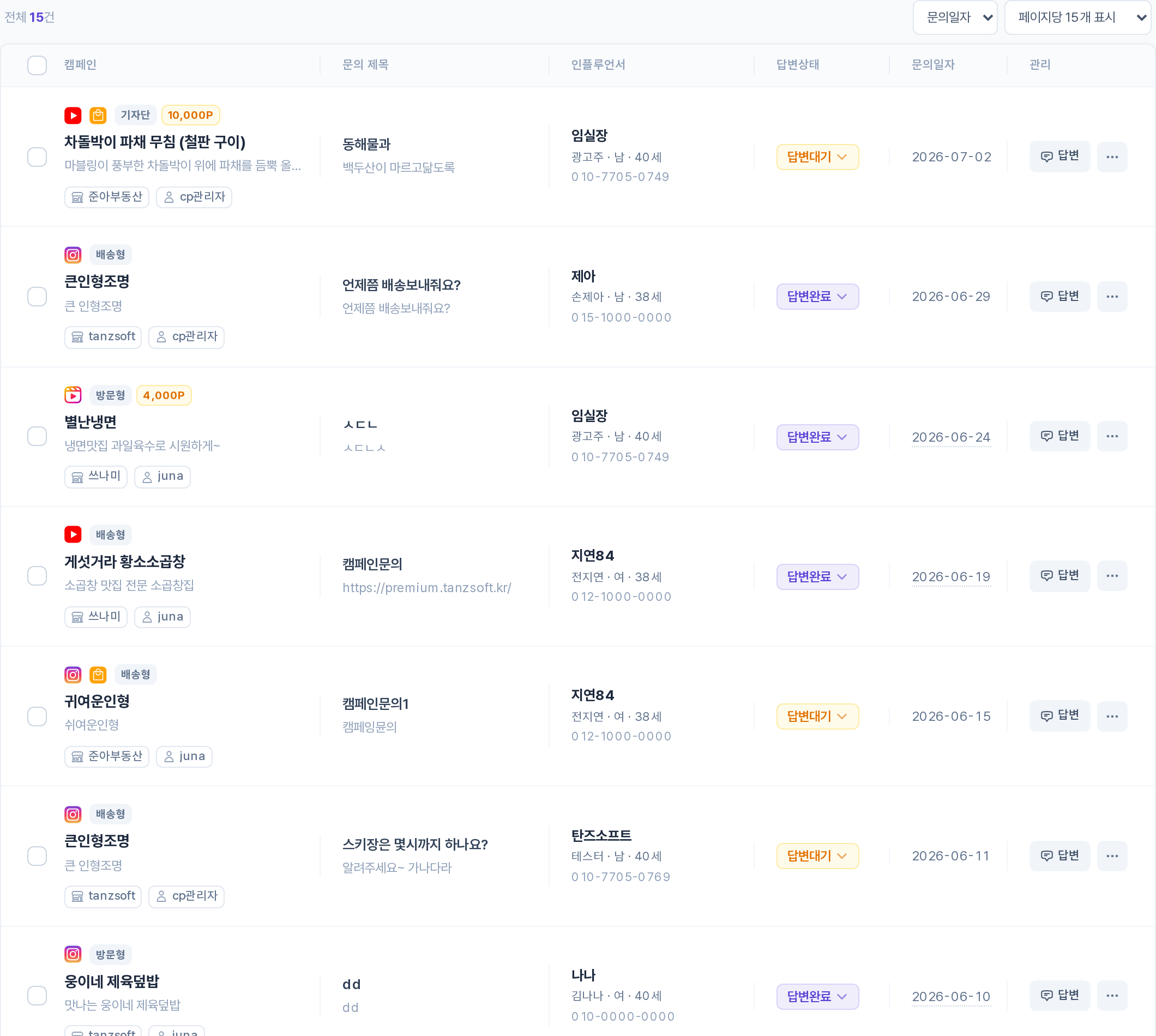Check the 웅이네 제육덮밥 row checkbox

point(37,996)
